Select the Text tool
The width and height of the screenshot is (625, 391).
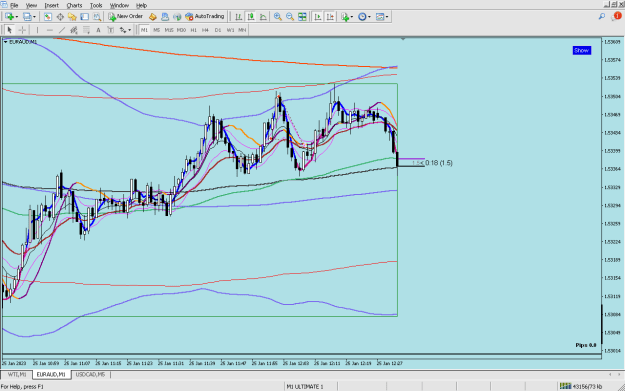[98, 30]
